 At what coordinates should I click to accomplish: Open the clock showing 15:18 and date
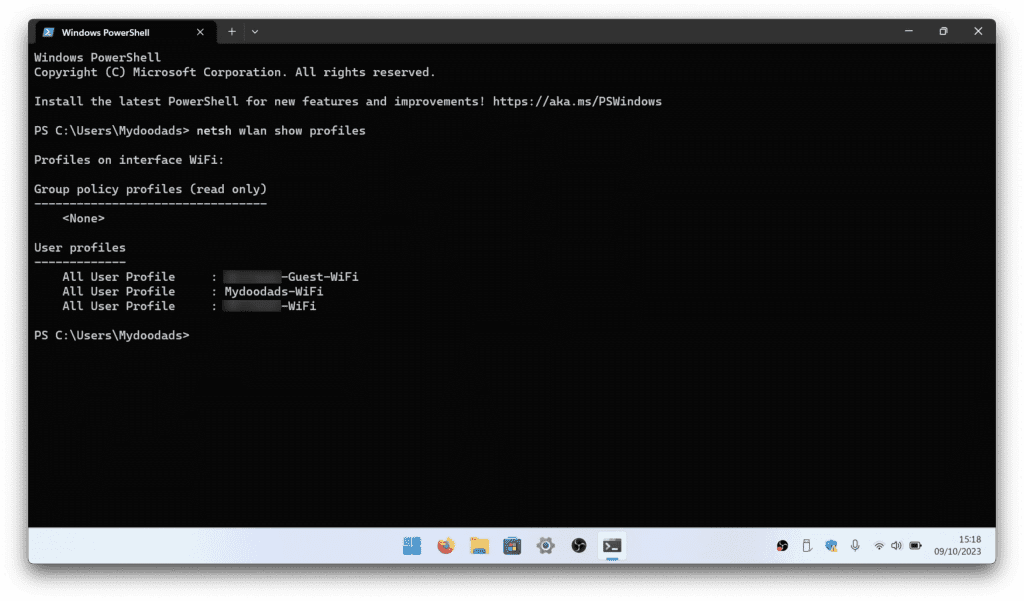pos(957,545)
